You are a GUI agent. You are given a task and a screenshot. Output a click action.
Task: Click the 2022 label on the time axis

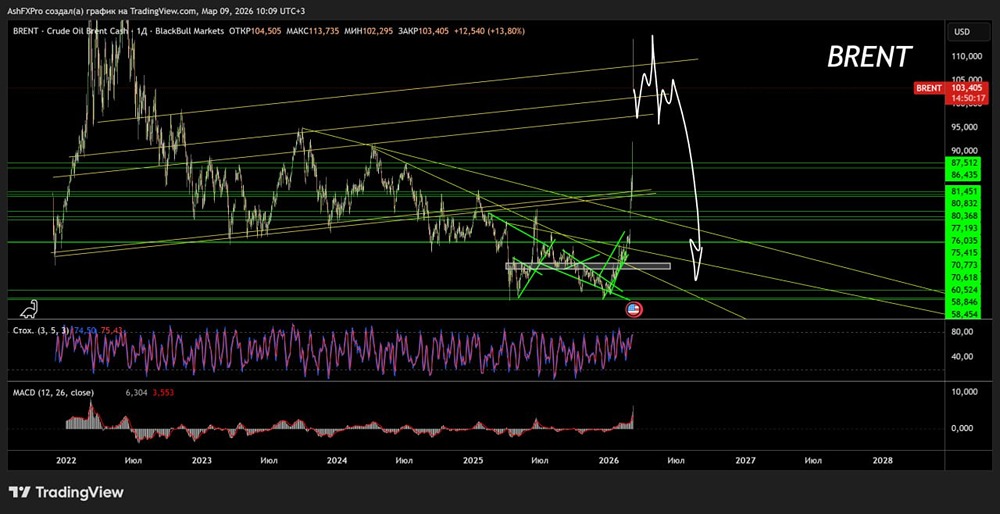(66, 460)
